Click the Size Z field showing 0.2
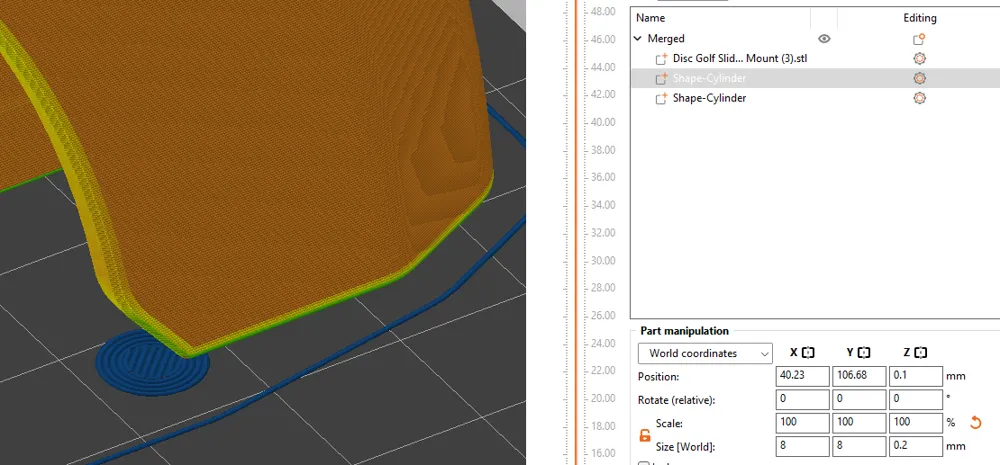Image resolution: width=1000 pixels, height=465 pixels. [915, 447]
